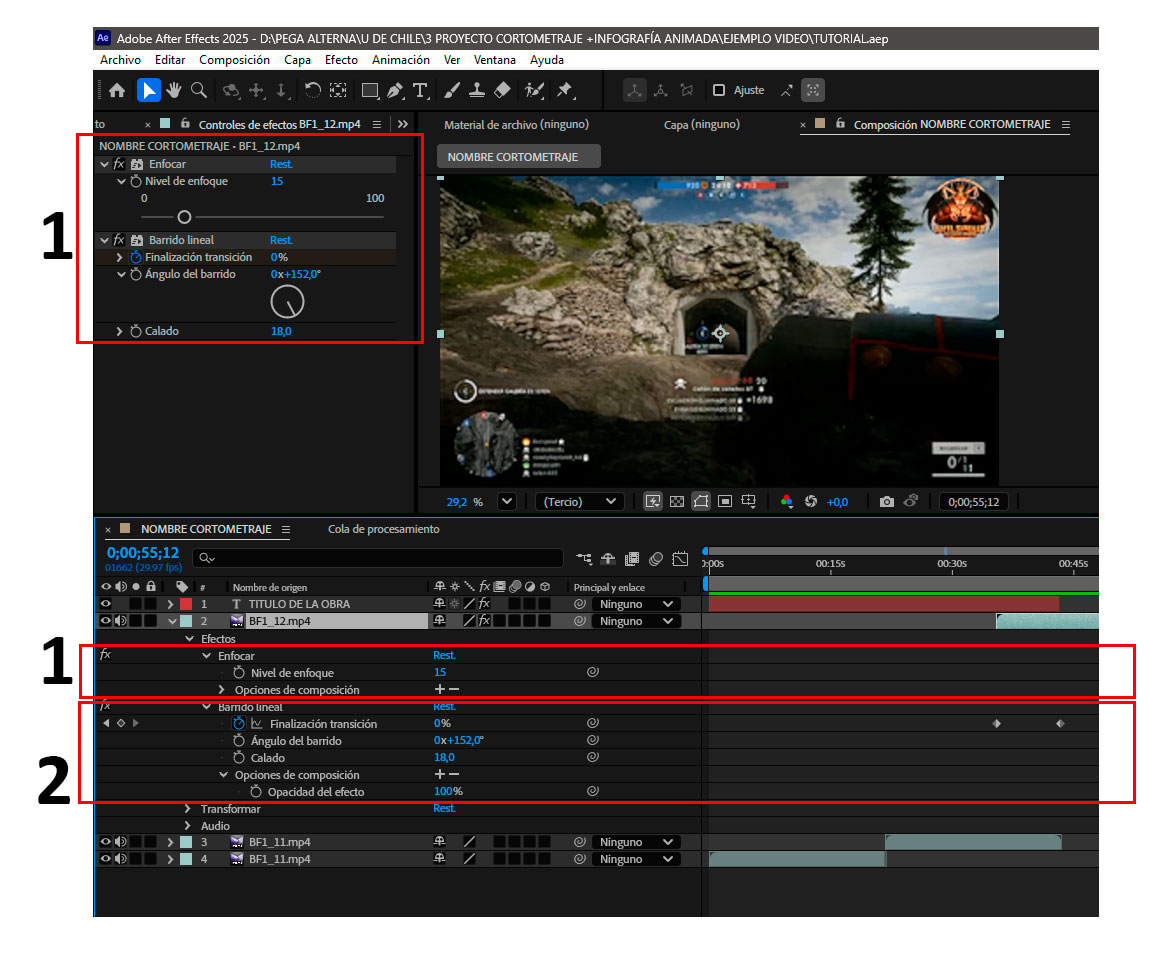Viewport: 1150px width, 959px height.
Task: Select the Roto Brush tool
Action: [x=534, y=90]
